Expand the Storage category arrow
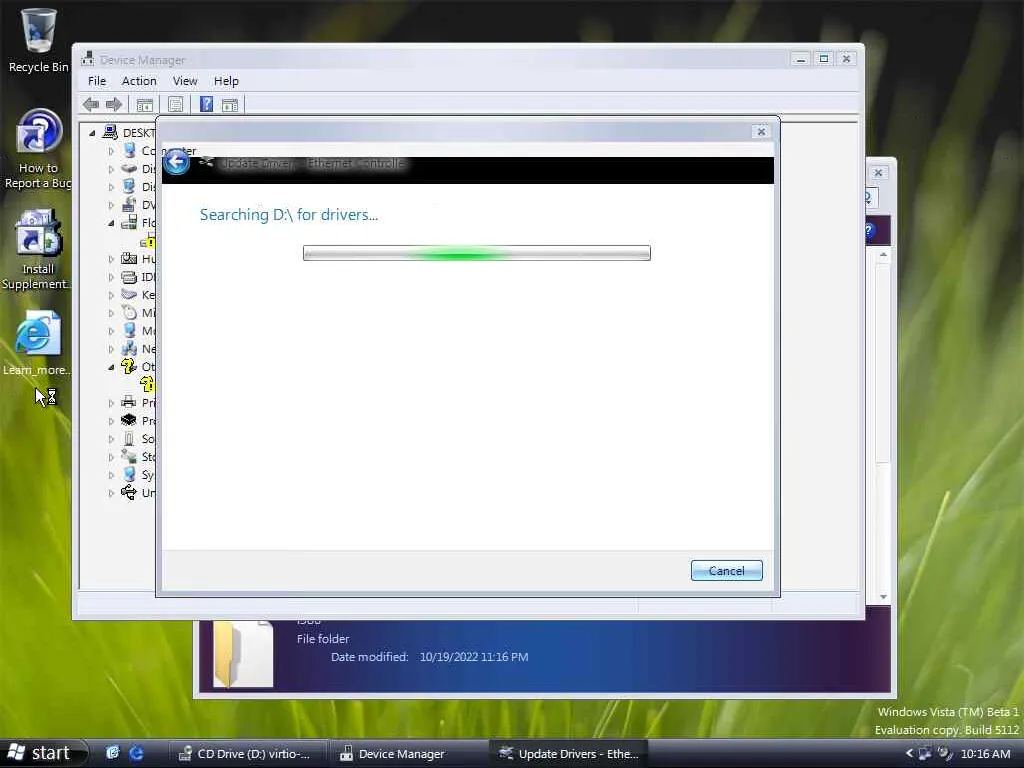The width and height of the screenshot is (1024, 768). coord(111,457)
